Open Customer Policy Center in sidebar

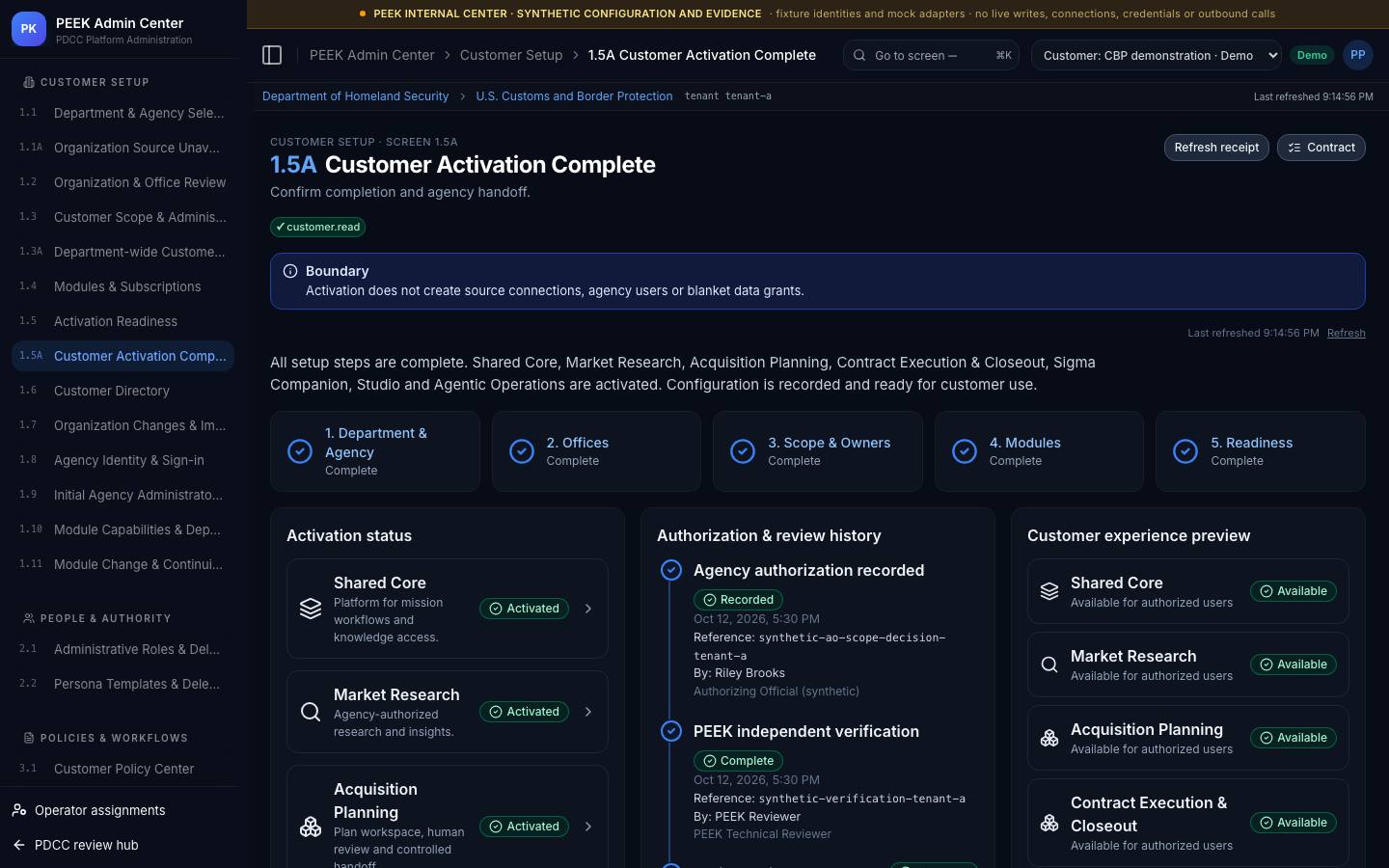tap(123, 769)
